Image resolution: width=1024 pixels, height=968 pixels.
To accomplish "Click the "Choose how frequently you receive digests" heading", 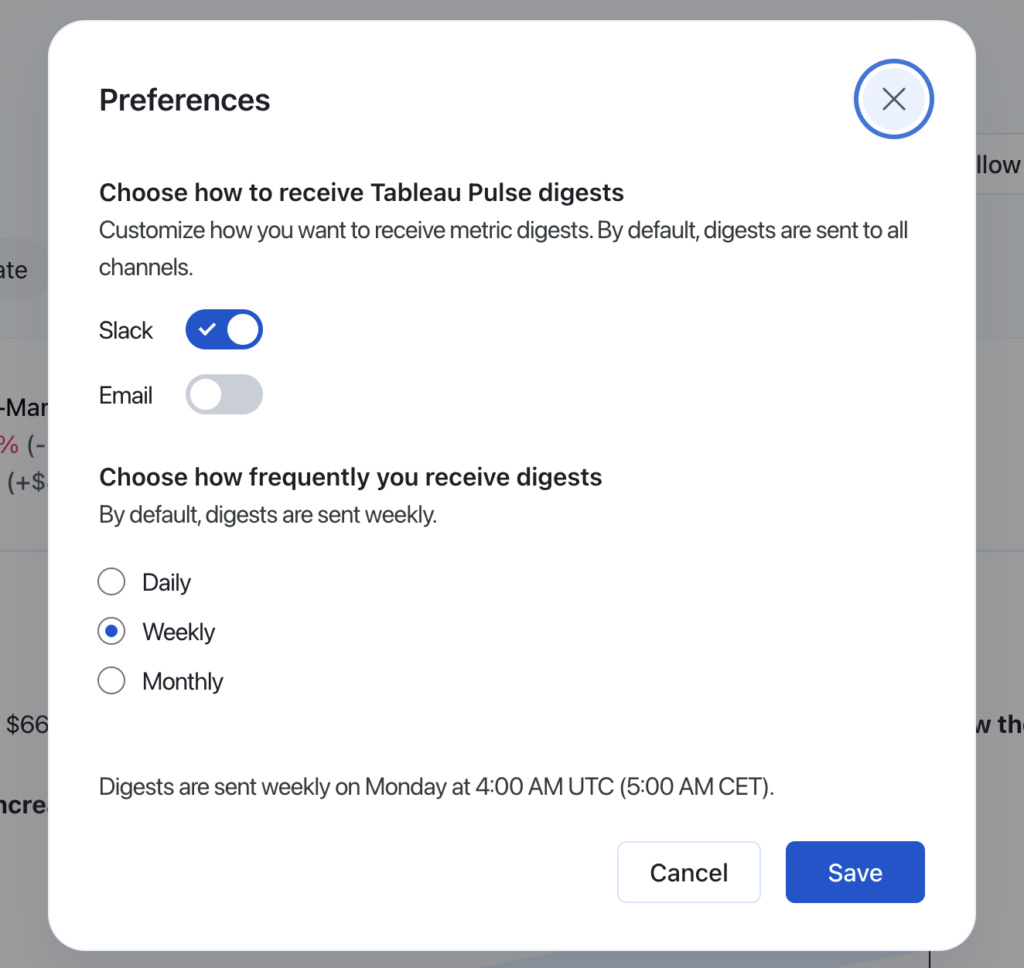I will 350,477.
